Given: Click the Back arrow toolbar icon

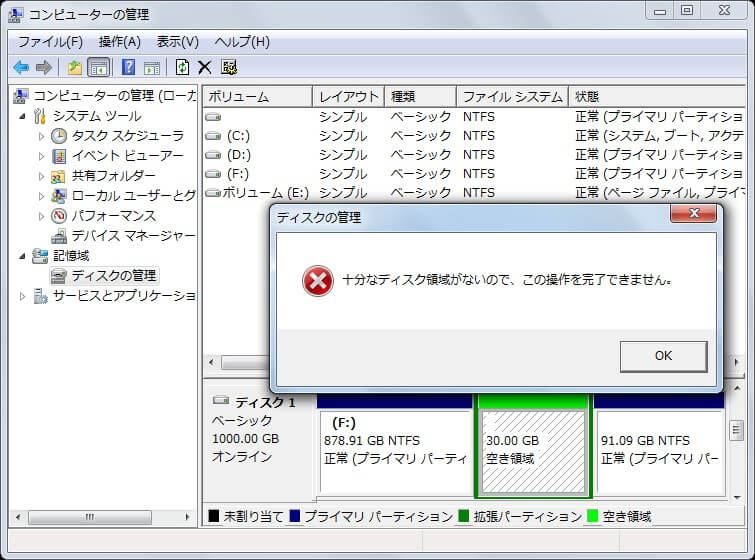Looking at the screenshot, I should 21,67.
